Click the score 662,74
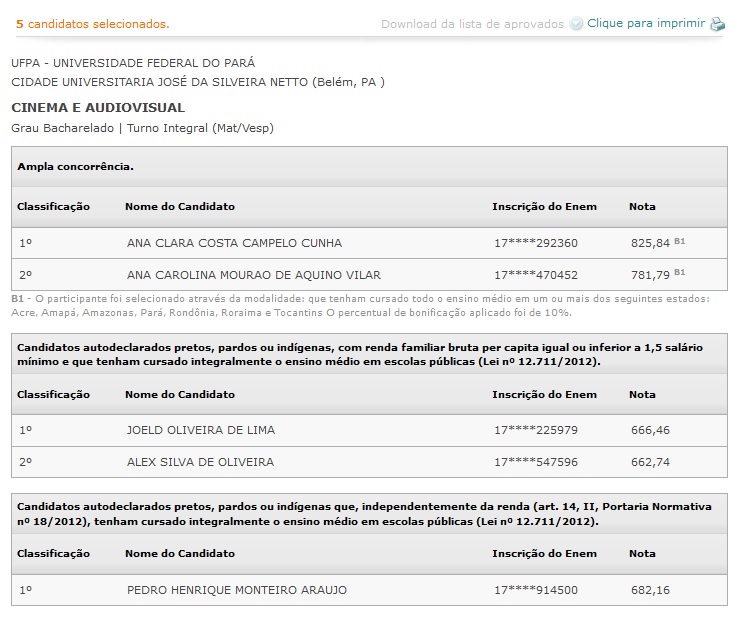The image size is (744, 622). [650, 462]
